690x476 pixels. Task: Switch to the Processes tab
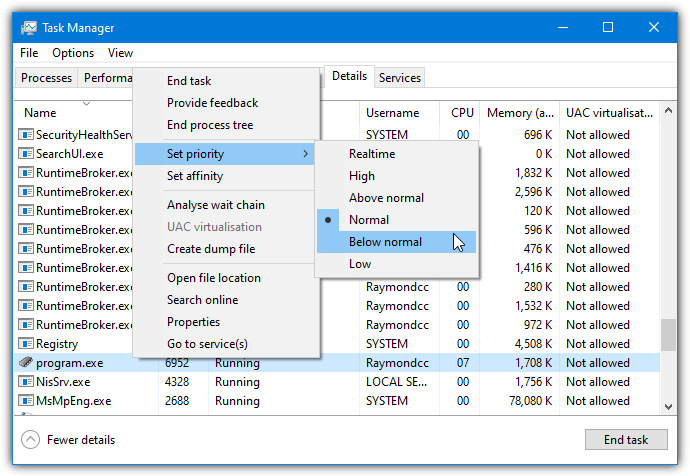[x=46, y=78]
